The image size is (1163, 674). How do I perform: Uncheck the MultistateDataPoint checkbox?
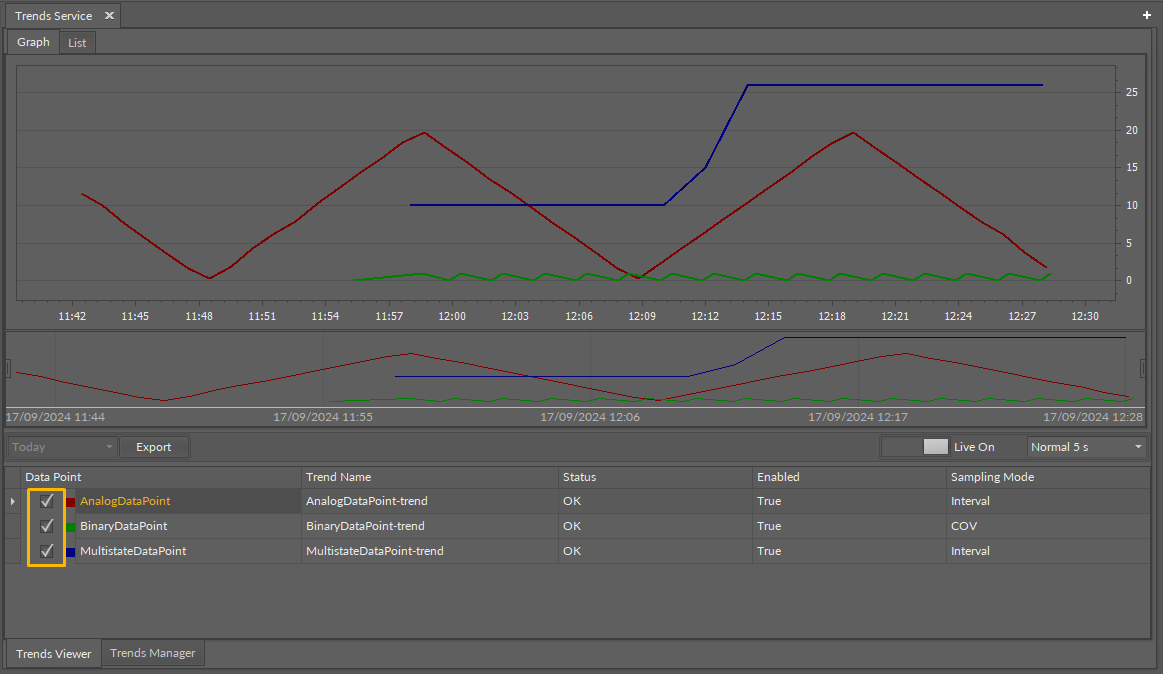tap(46, 551)
